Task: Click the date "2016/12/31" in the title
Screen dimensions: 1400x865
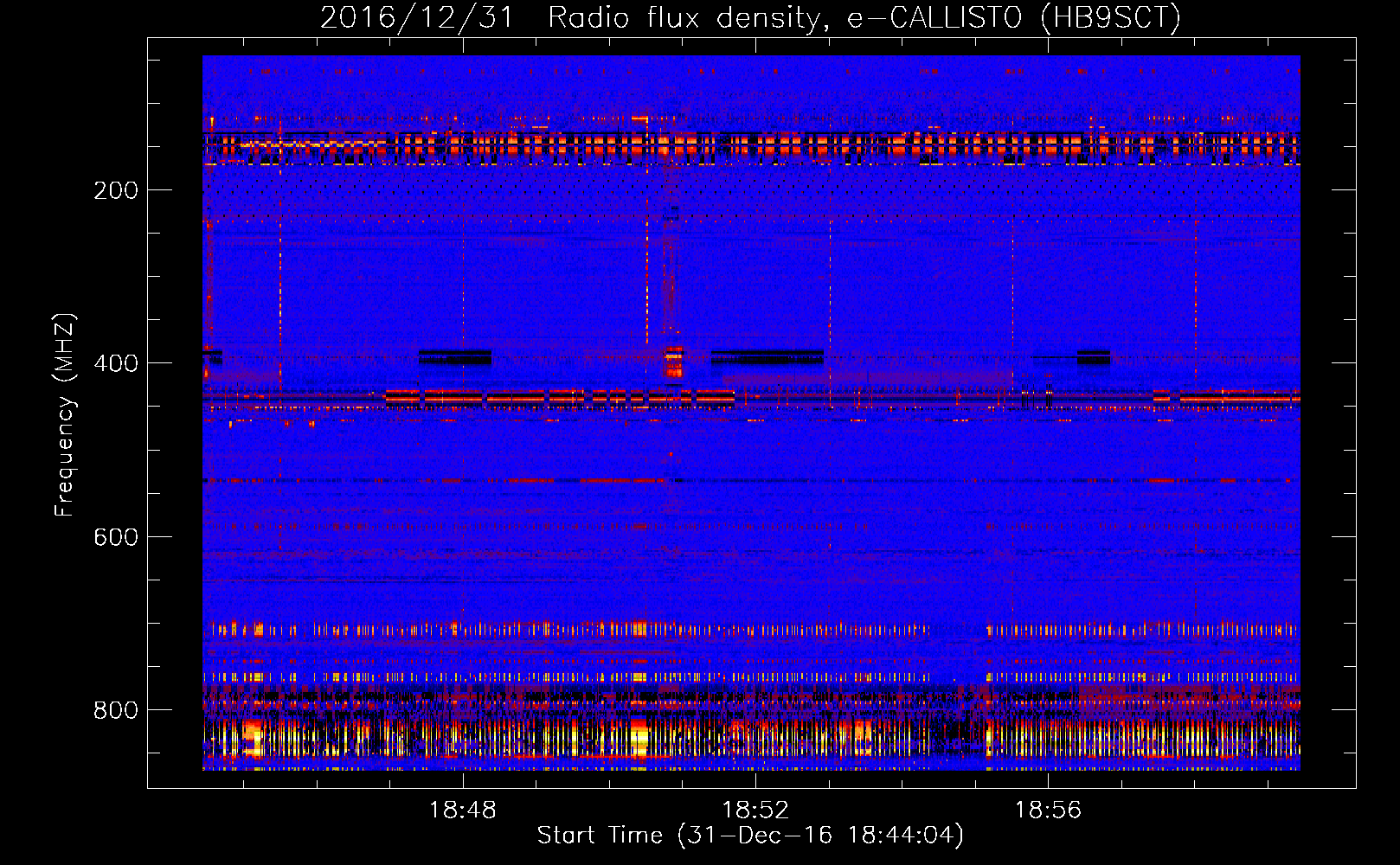Action: pyautogui.click(x=417, y=18)
